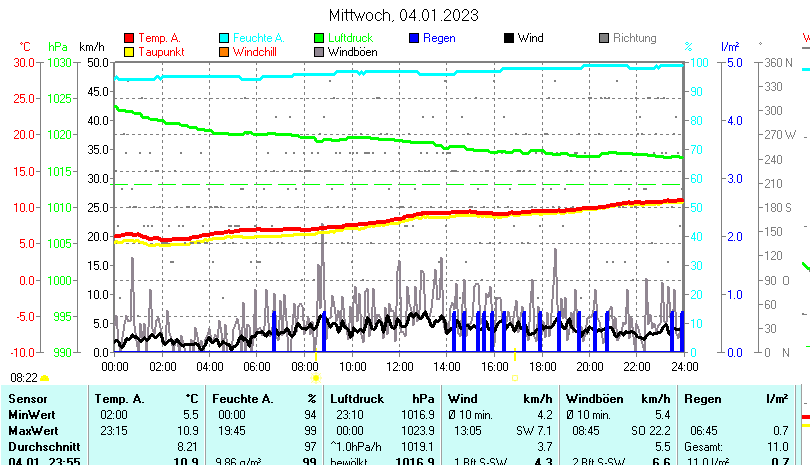Click the black Wind legend swatch
Screen dimensions: 810x465
509,39
